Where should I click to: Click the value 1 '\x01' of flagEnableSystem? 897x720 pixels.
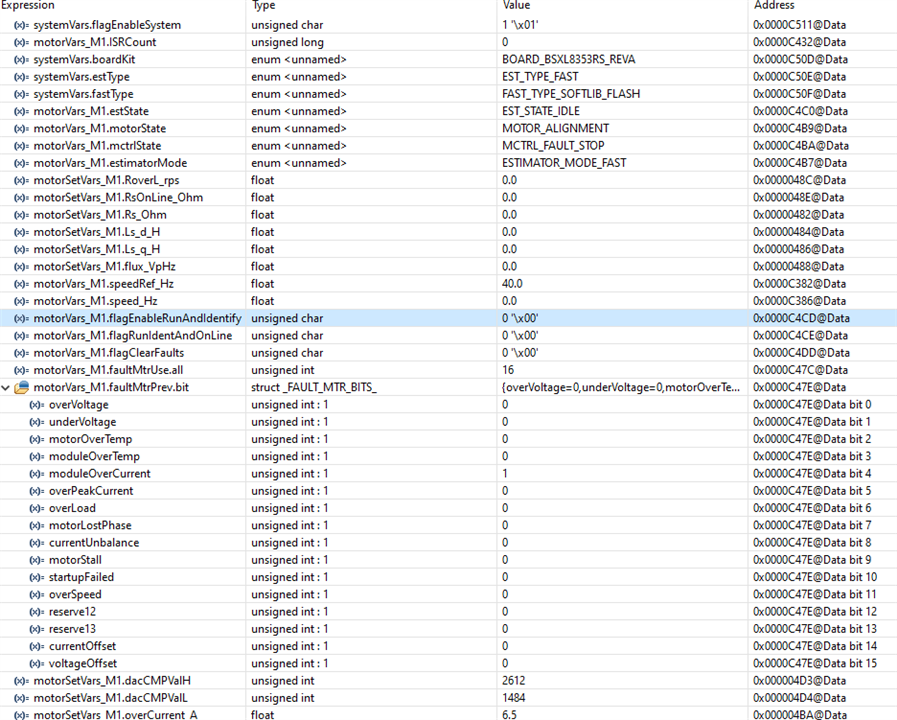[520, 25]
